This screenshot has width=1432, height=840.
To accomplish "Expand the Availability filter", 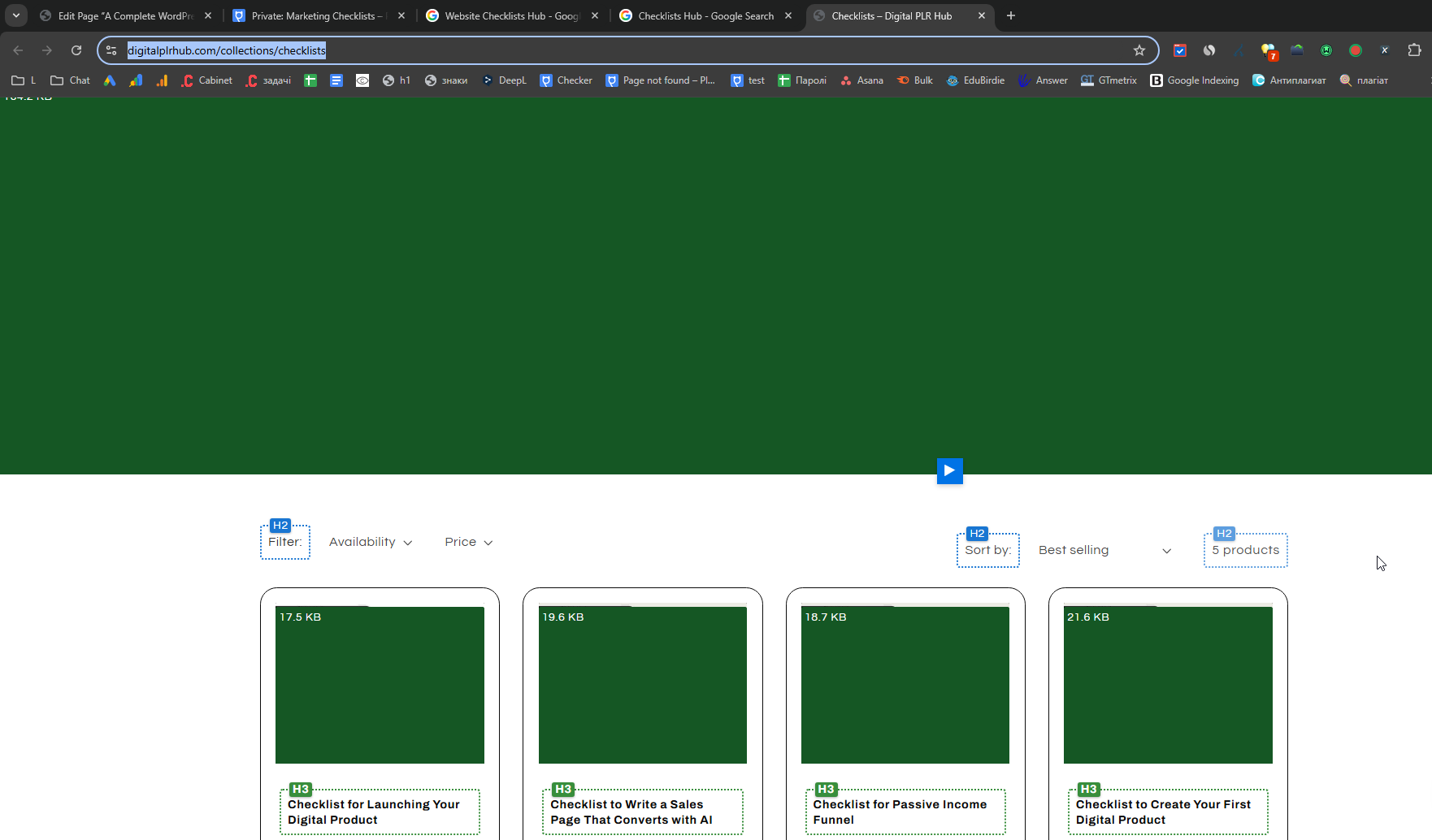I will [371, 542].
